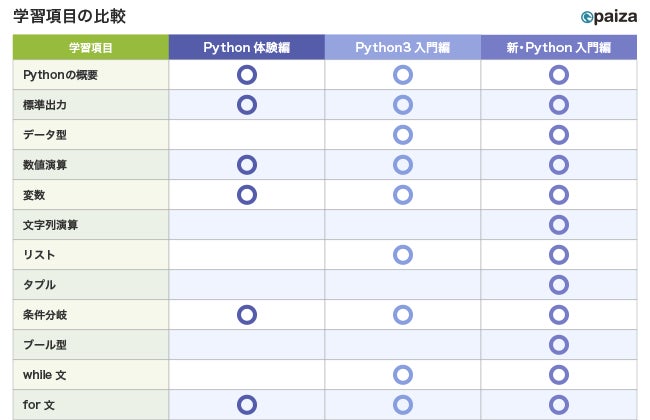The width and height of the screenshot is (650, 420).
Task: Select the Python 体験編 column header
Action: point(247,47)
